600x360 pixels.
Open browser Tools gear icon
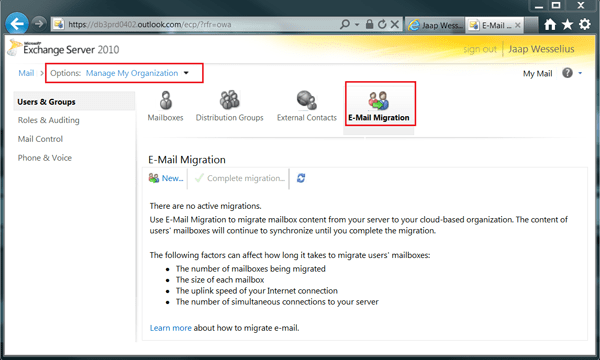click(x=584, y=24)
